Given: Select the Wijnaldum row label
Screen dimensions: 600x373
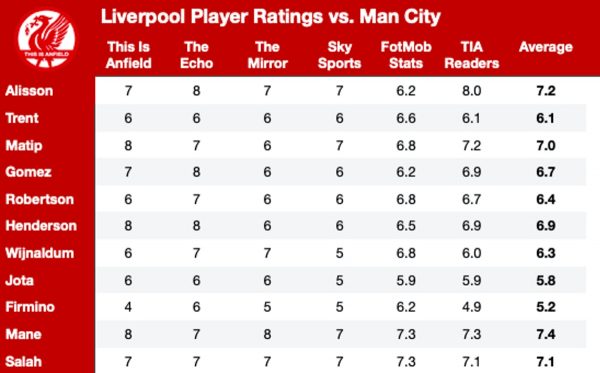Looking at the screenshot, I should click(39, 253).
